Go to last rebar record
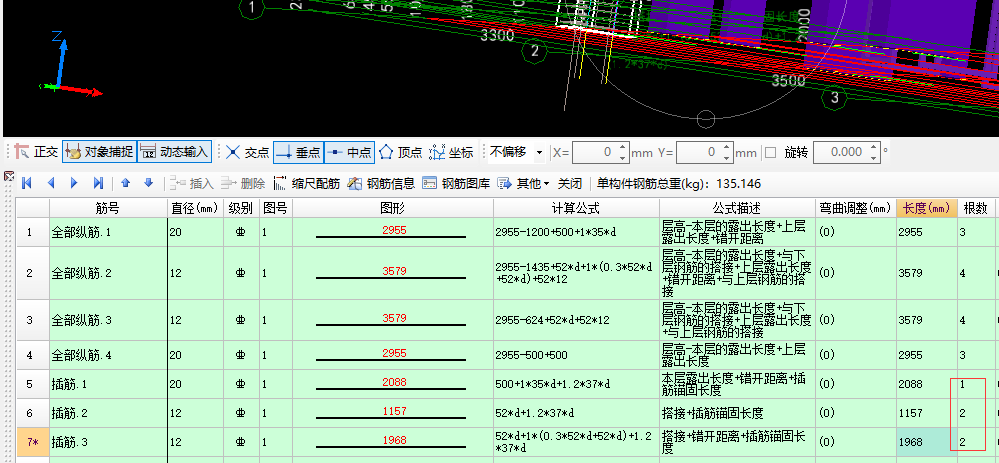This screenshot has height=463, width=999. [x=98, y=183]
